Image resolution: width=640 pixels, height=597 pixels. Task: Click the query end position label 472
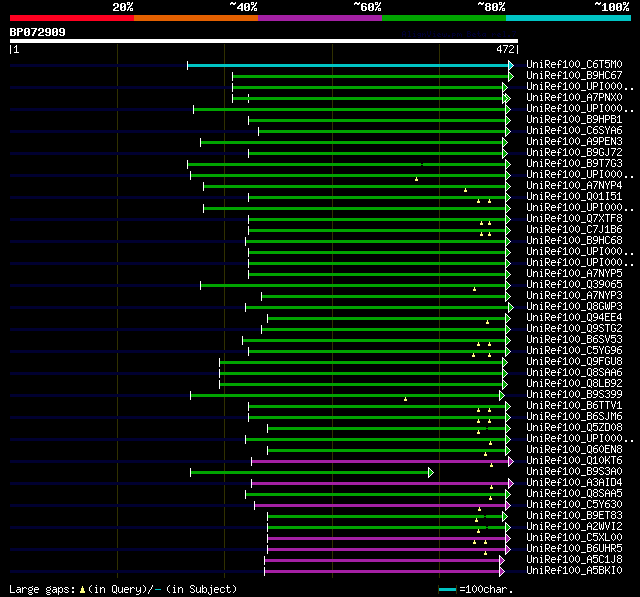click(x=505, y=49)
